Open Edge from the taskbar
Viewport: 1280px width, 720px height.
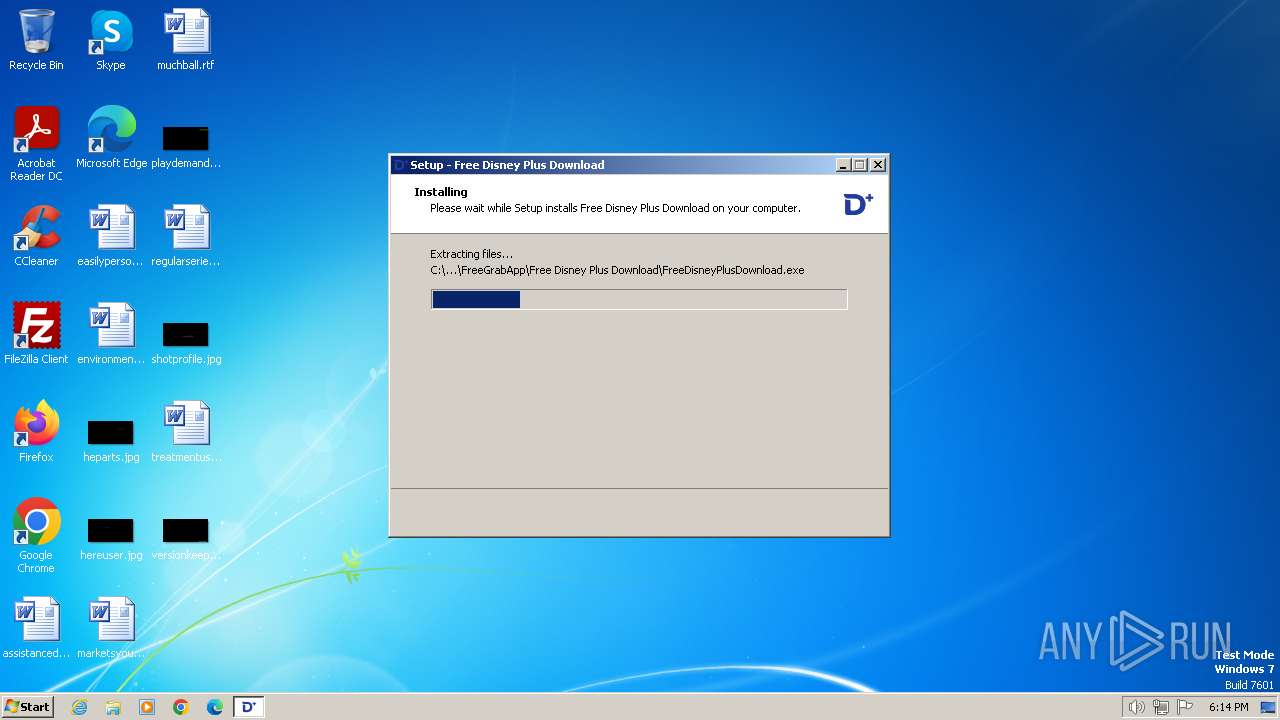(x=215, y=707)
